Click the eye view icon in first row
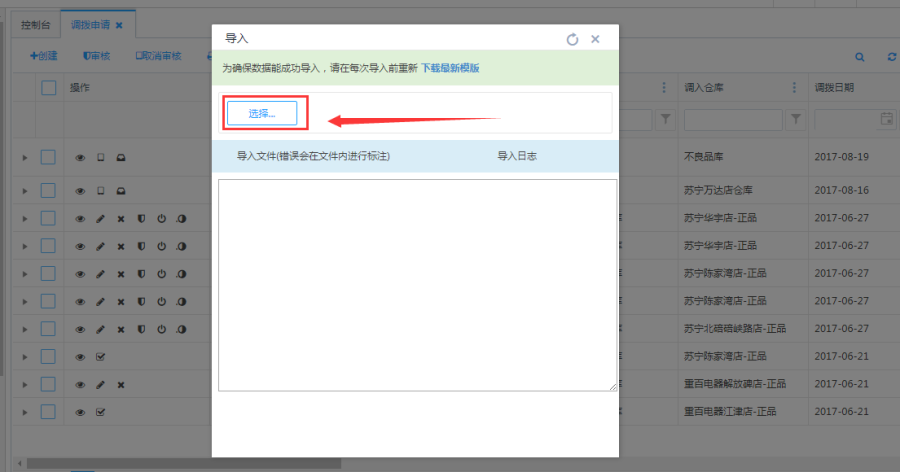This screenshot has height=472, width=900. pos(80,157)
